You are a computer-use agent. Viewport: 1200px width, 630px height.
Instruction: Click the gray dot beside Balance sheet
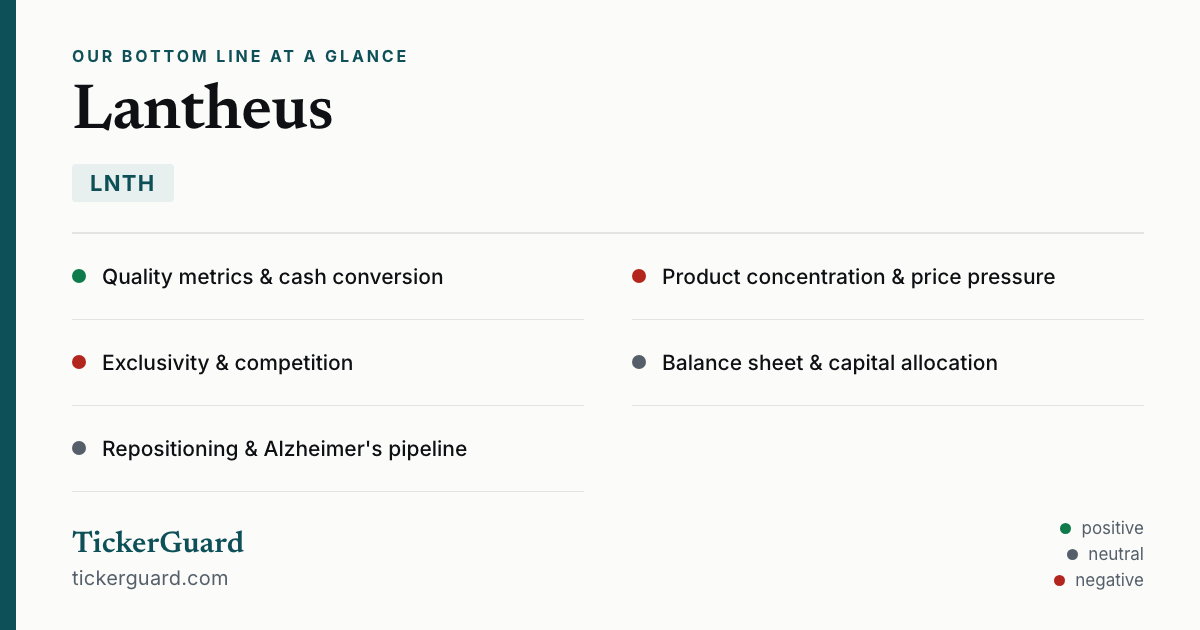[x=639, y=362]
